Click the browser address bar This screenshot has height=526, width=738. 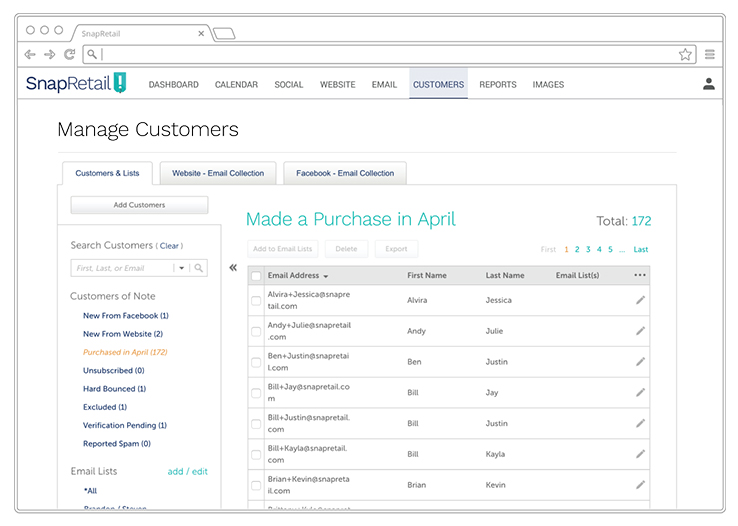point(389,55)
